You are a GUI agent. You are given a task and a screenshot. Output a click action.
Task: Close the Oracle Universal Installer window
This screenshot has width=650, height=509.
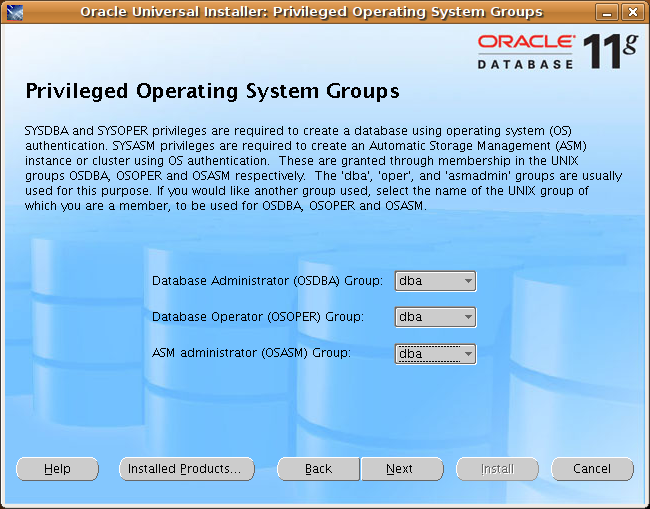pyautogui.click(x=633, y=12)
